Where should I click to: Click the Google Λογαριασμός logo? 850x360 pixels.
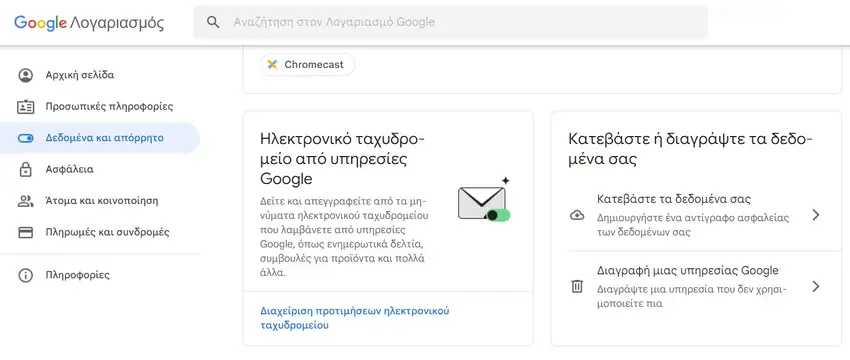(x=89, y=23)
